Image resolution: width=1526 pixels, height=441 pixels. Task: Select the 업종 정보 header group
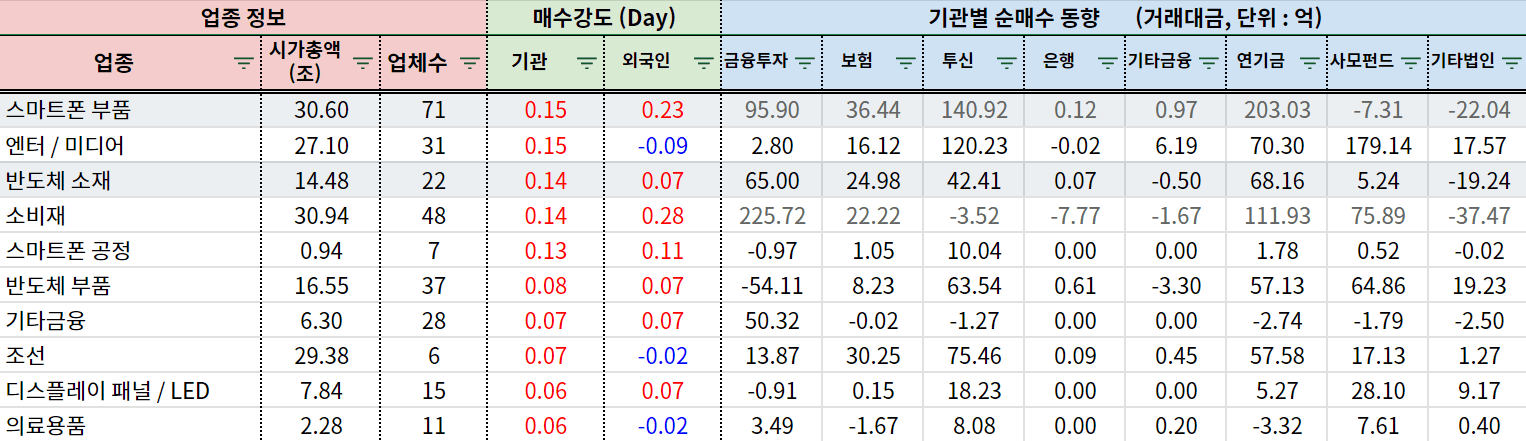tap(243, 17)
